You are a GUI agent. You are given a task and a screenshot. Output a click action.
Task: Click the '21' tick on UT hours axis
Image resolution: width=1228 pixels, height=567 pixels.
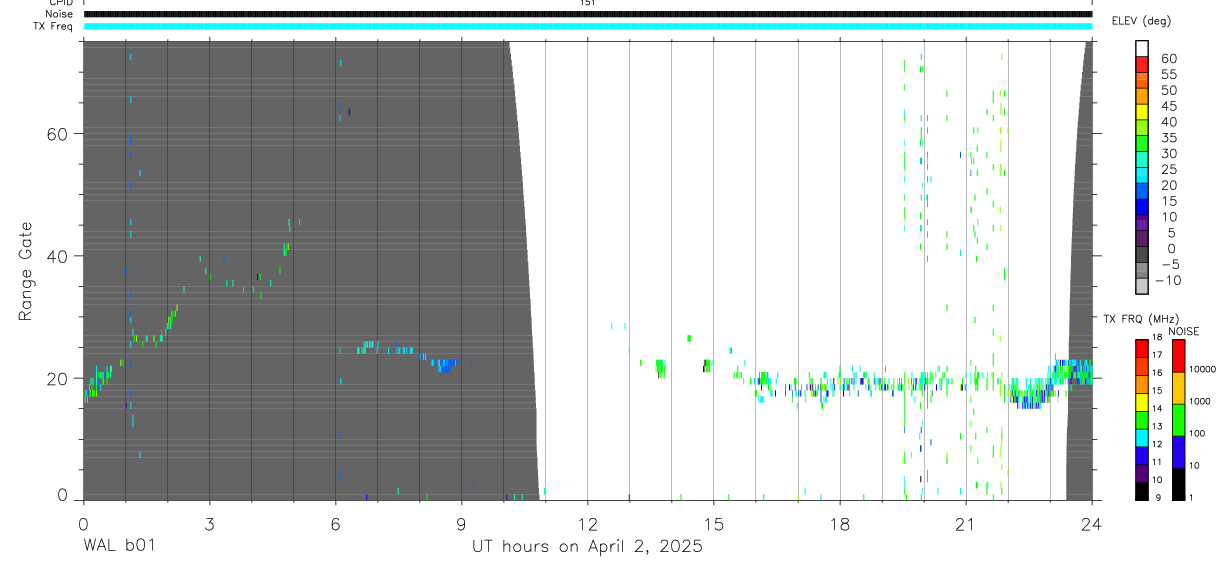tap(966, 523)
